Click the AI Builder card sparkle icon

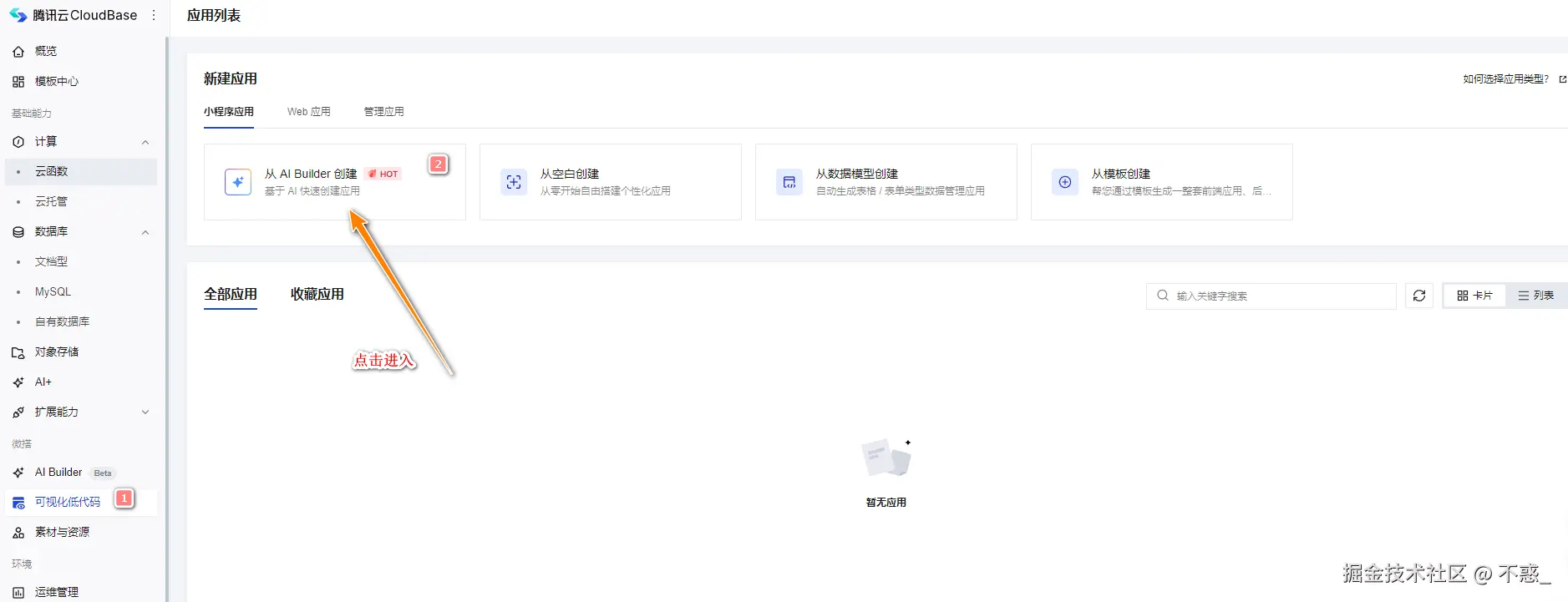click(x=238, y=182)
